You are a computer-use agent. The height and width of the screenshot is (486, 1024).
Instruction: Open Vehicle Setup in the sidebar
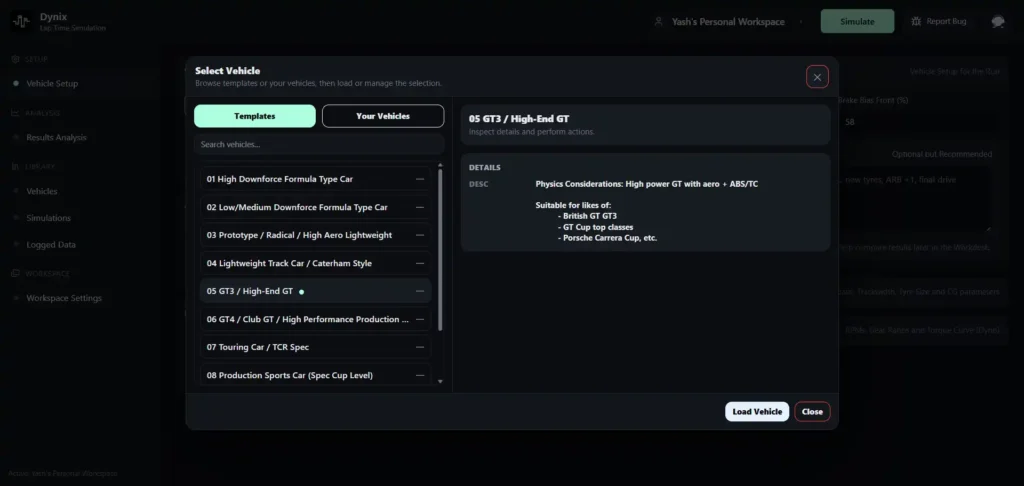pyautogui.click(x=52, y=84)
